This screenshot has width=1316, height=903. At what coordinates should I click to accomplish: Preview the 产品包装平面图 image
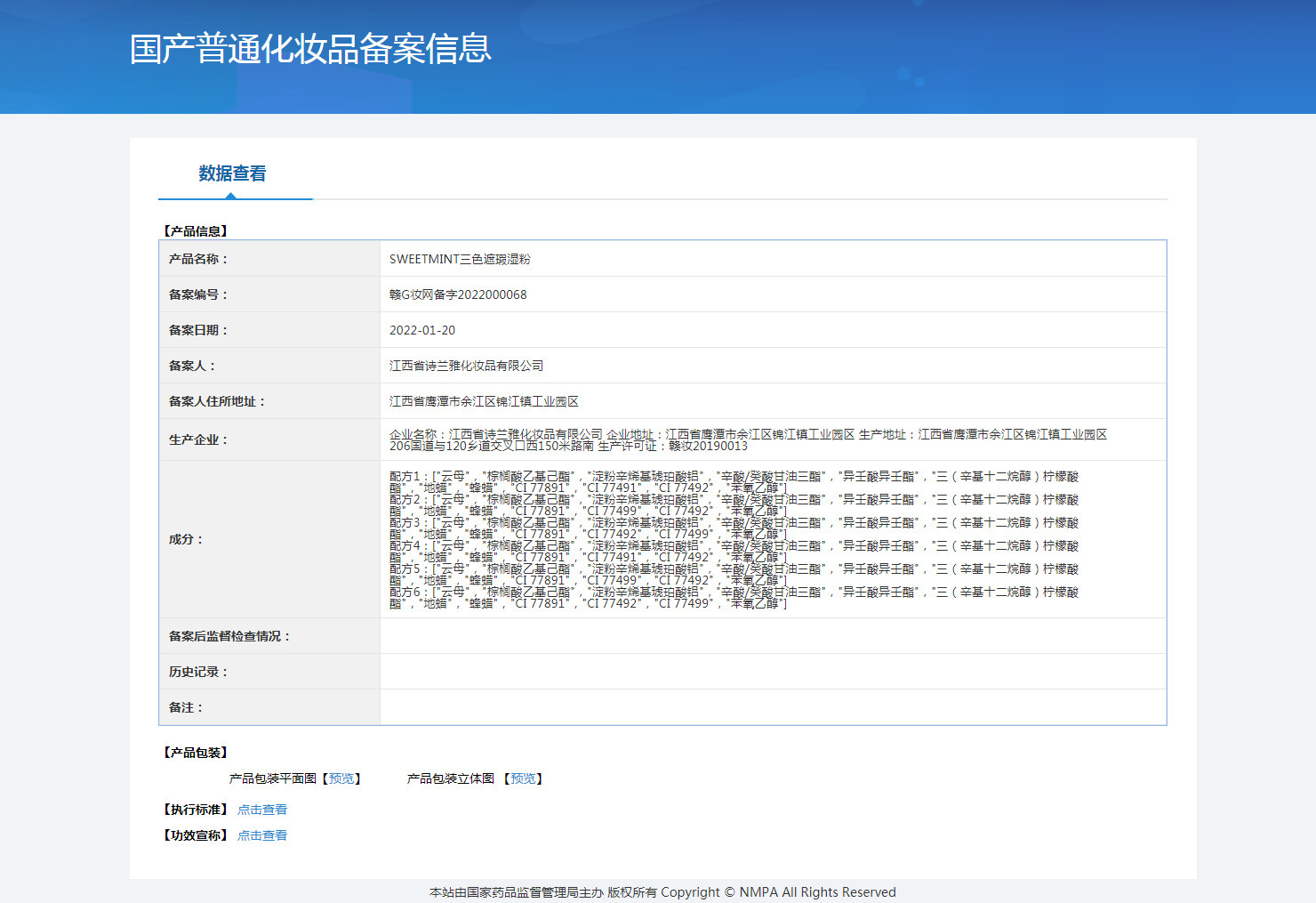tap(341, 778)
